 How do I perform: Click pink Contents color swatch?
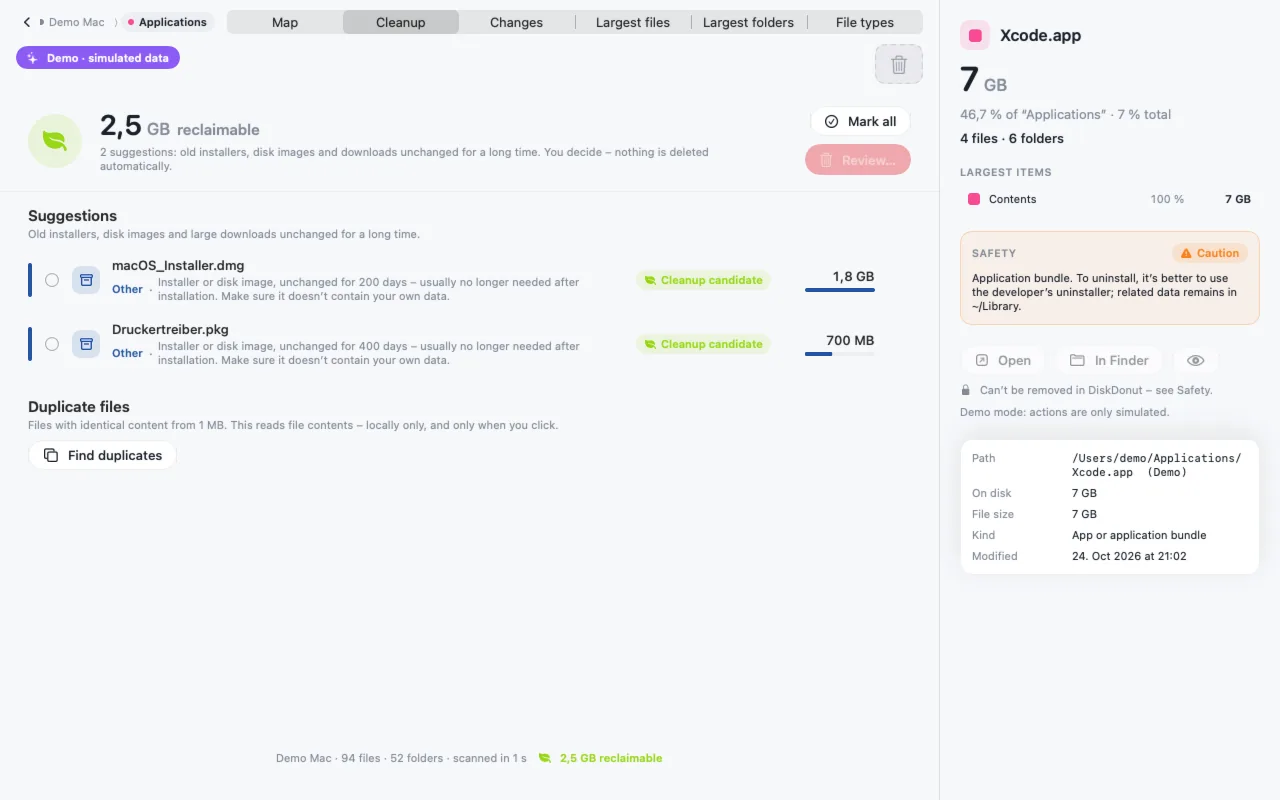974,199
